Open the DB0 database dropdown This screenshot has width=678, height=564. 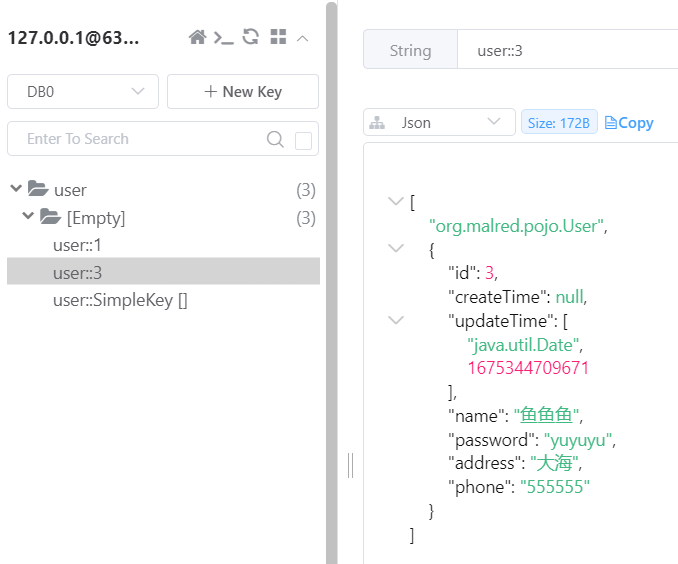click(83, 92)
